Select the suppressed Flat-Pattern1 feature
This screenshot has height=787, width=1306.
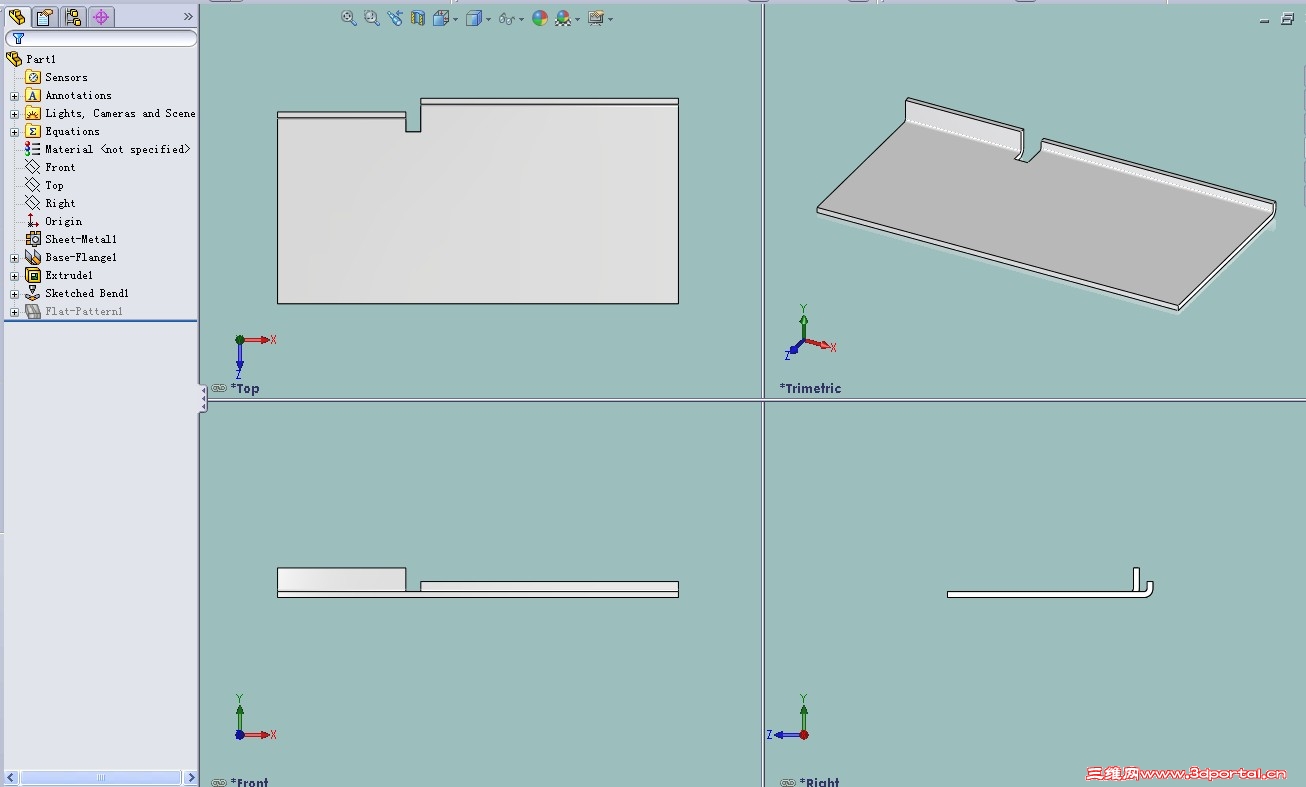point(84,311)
